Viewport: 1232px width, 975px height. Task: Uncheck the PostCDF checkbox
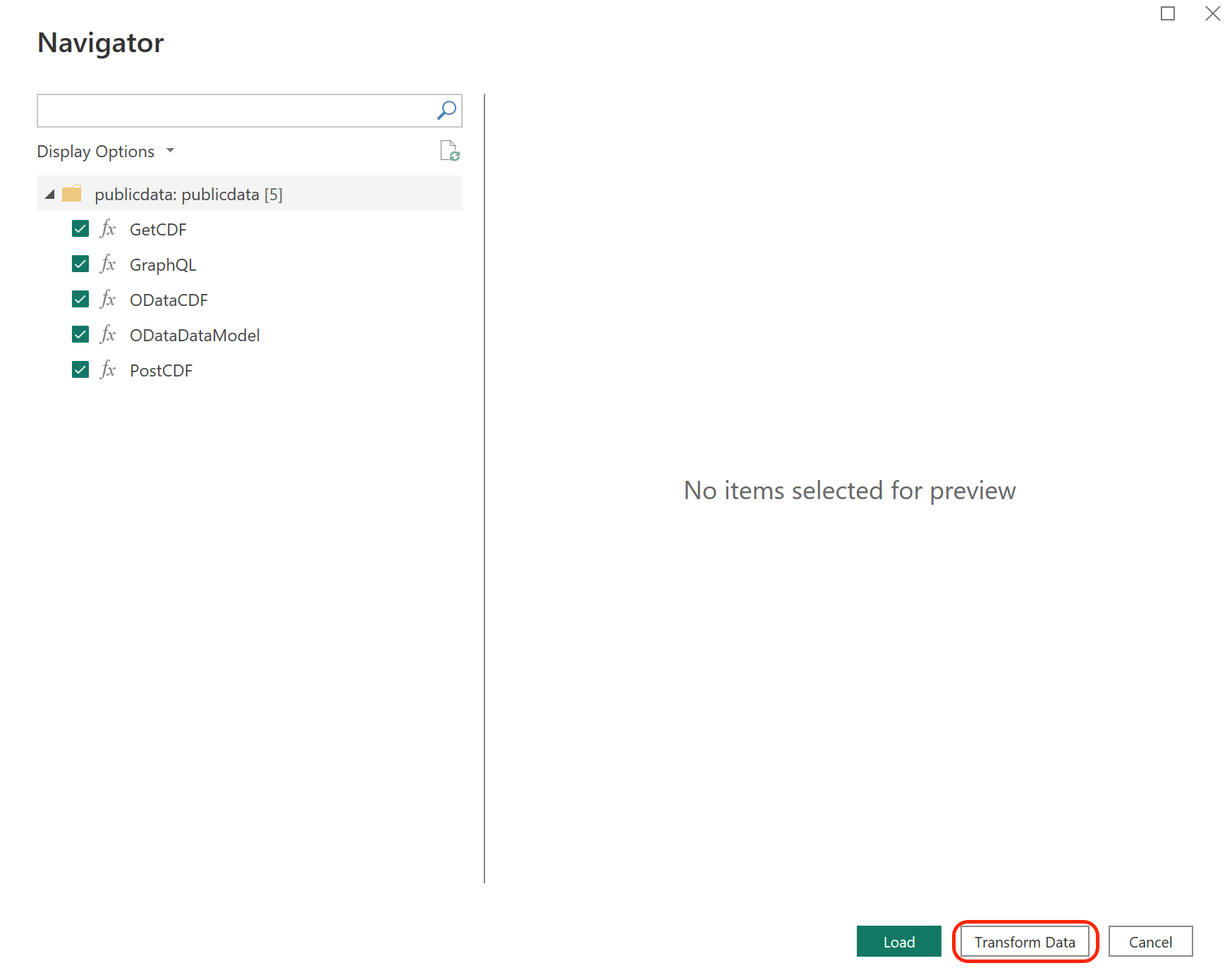pos(80,370)
